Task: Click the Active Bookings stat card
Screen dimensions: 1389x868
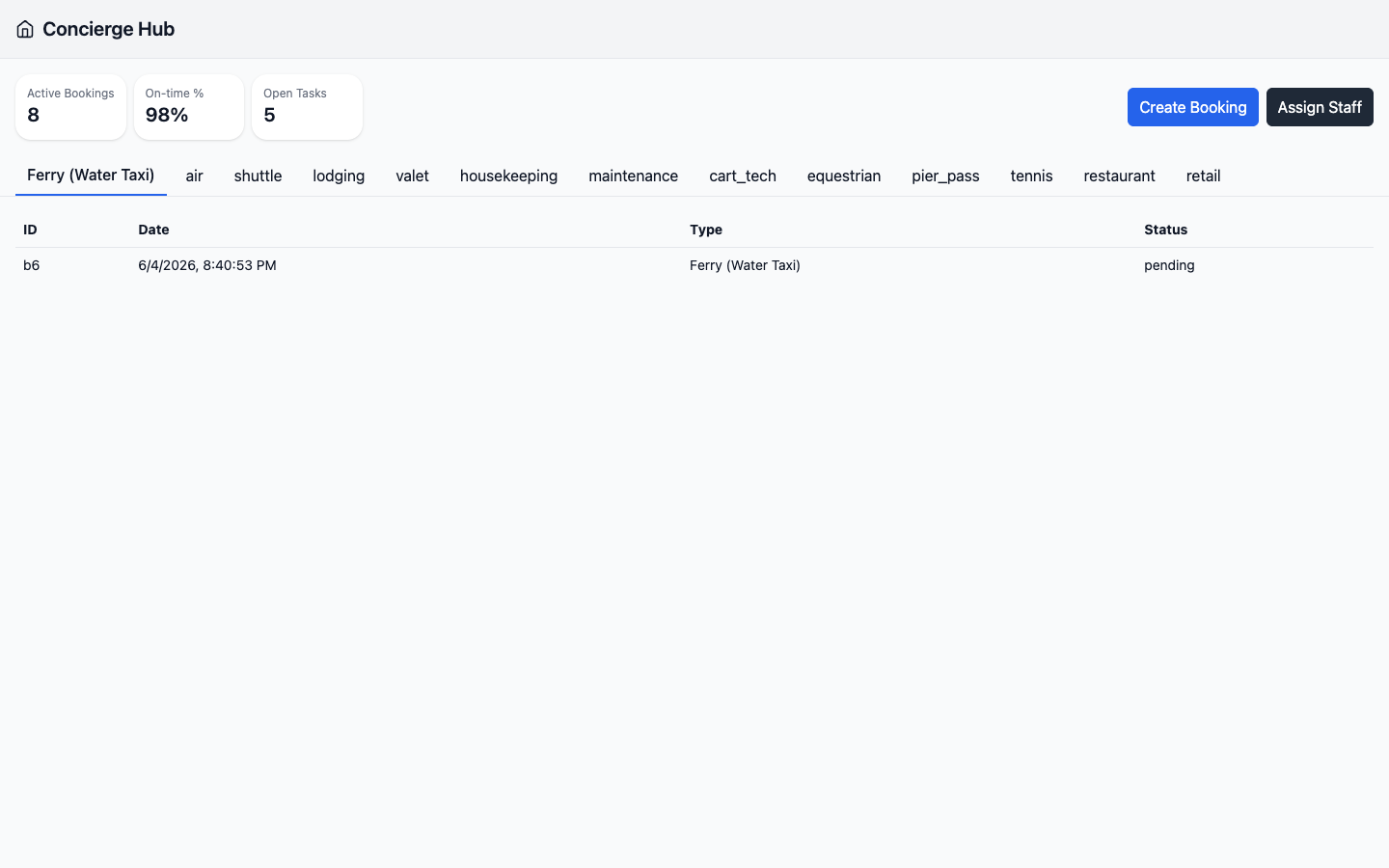Action: tap(70, 107)
